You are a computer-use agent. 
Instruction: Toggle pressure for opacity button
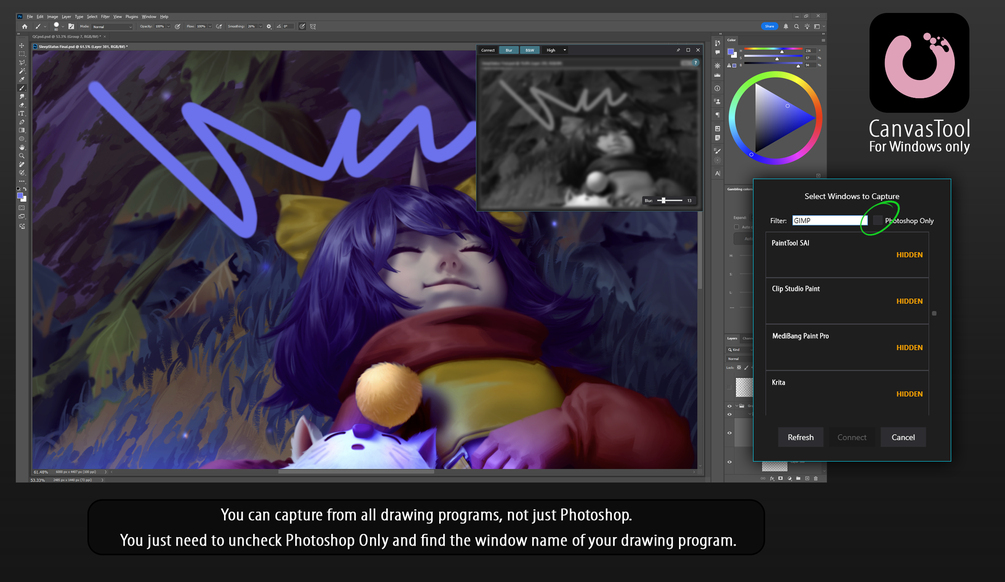178,26
